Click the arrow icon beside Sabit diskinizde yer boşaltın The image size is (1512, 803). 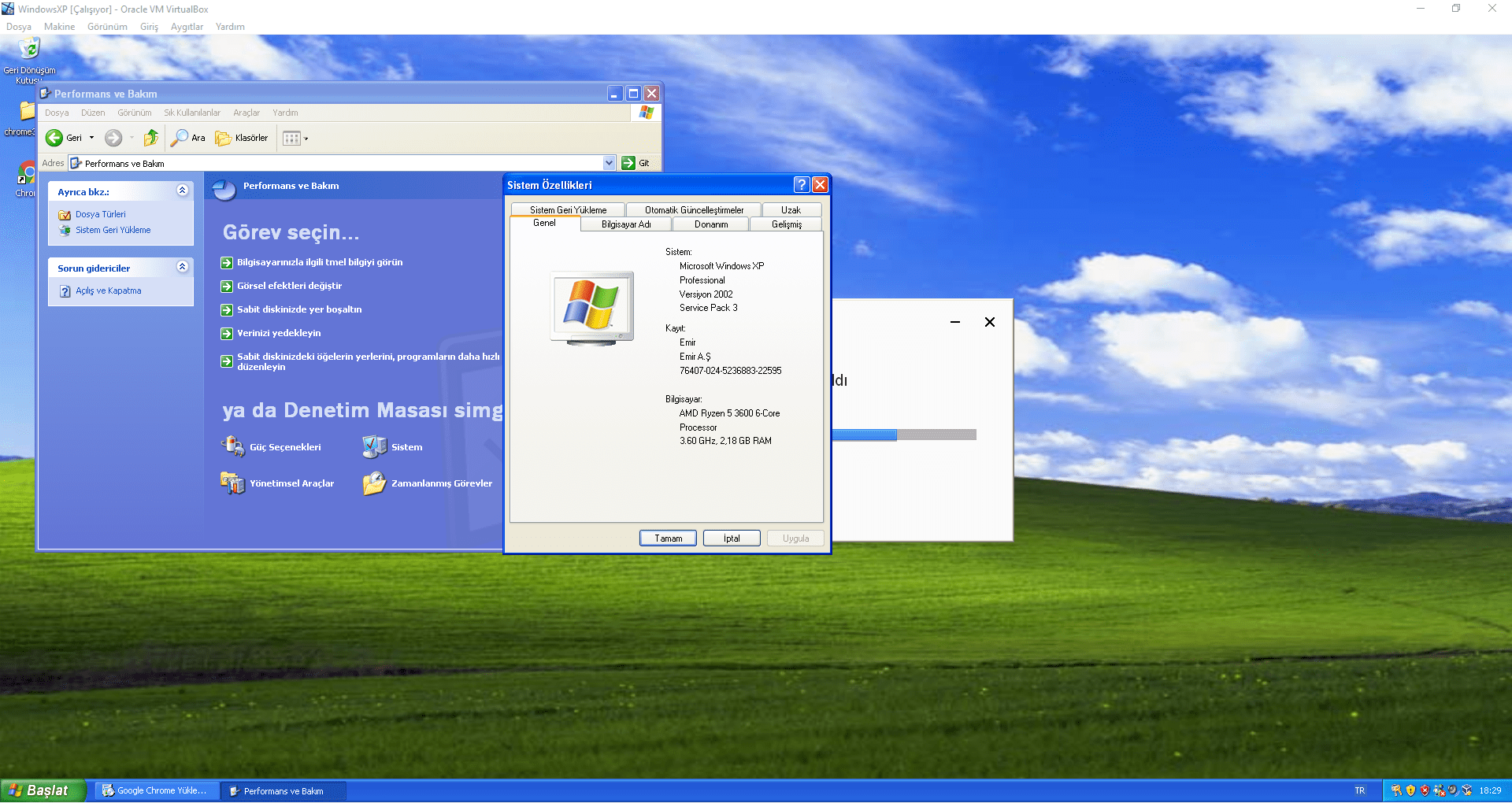(227, 310)
